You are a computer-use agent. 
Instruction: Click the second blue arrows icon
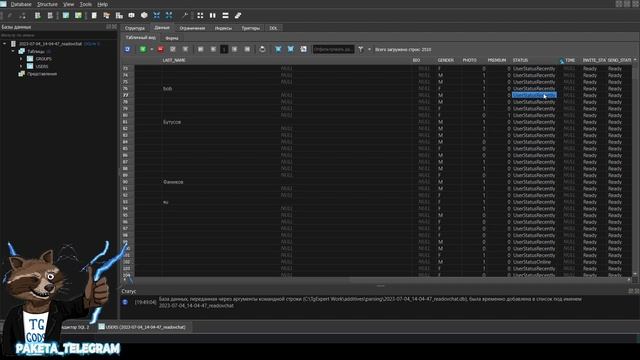pyautogui.click(x=169, y=16)
